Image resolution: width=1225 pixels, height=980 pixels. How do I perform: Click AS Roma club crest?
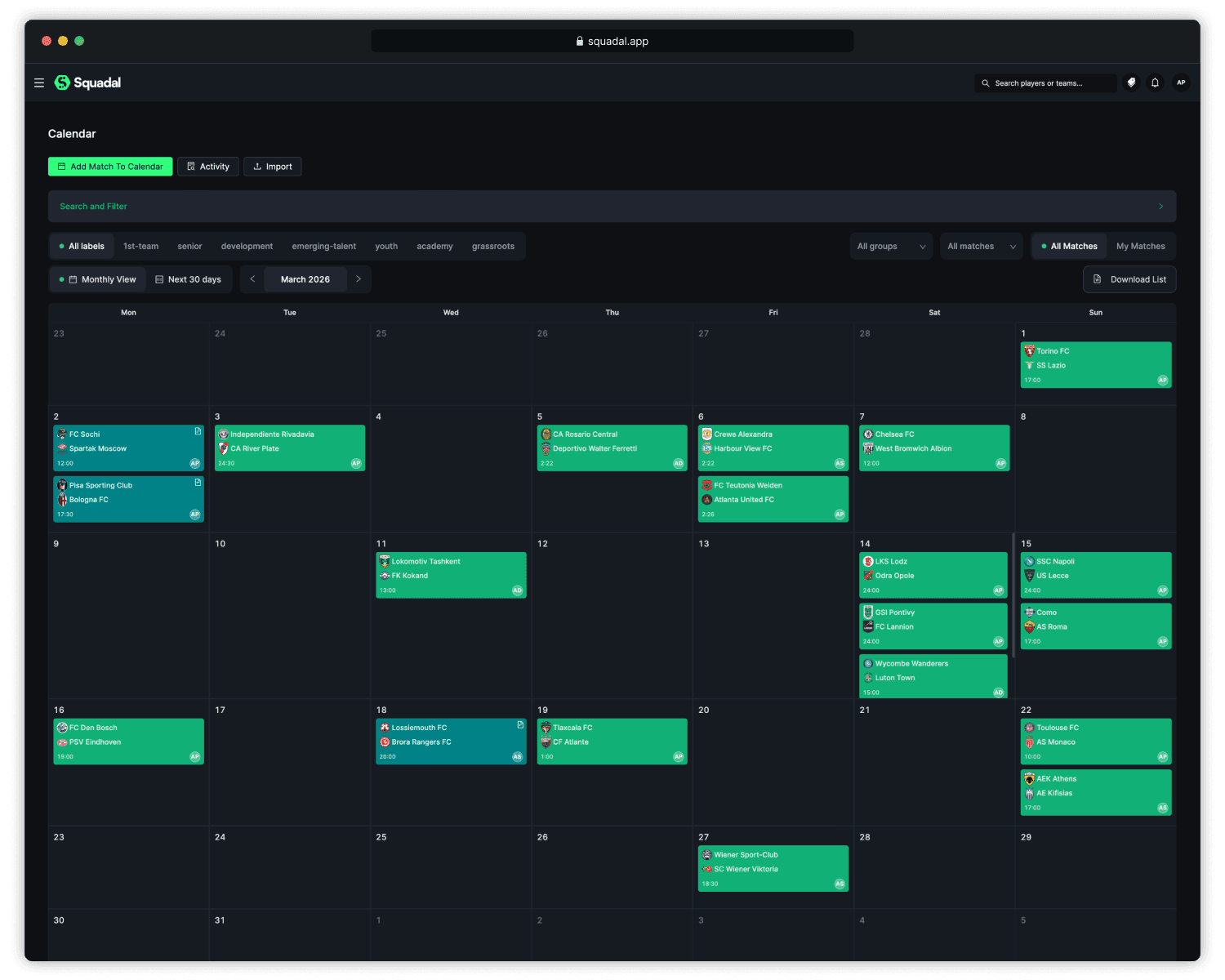point(1029,626)
